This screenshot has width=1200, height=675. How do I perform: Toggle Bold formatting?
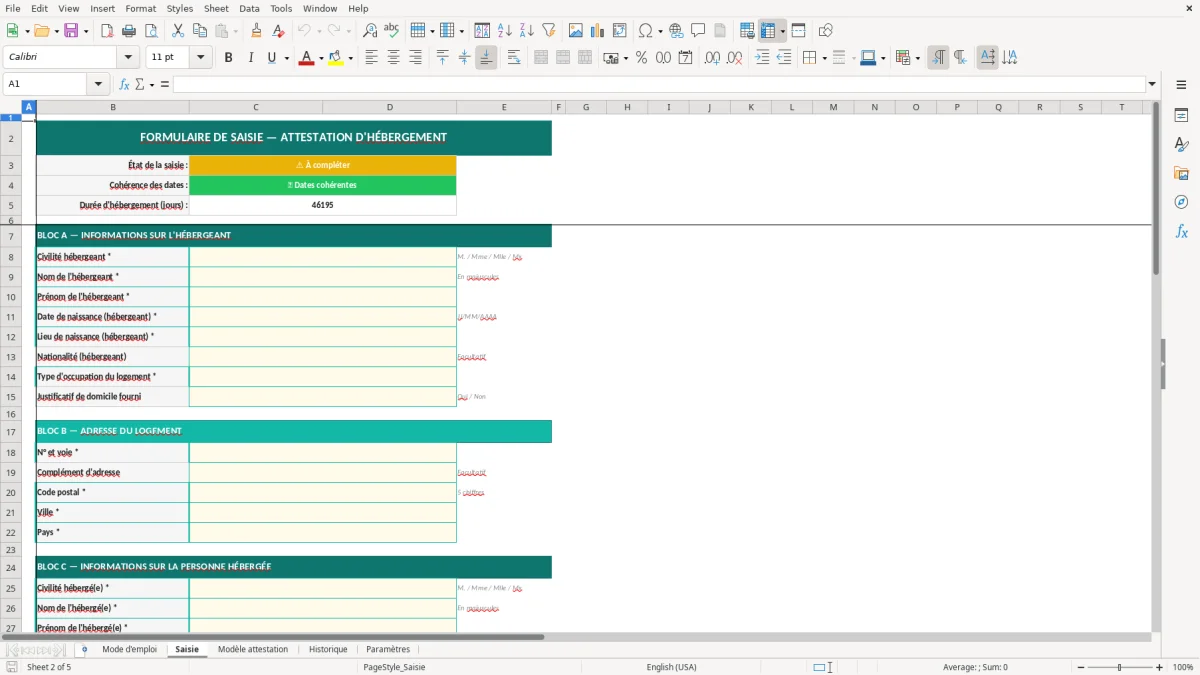point(228,58)
